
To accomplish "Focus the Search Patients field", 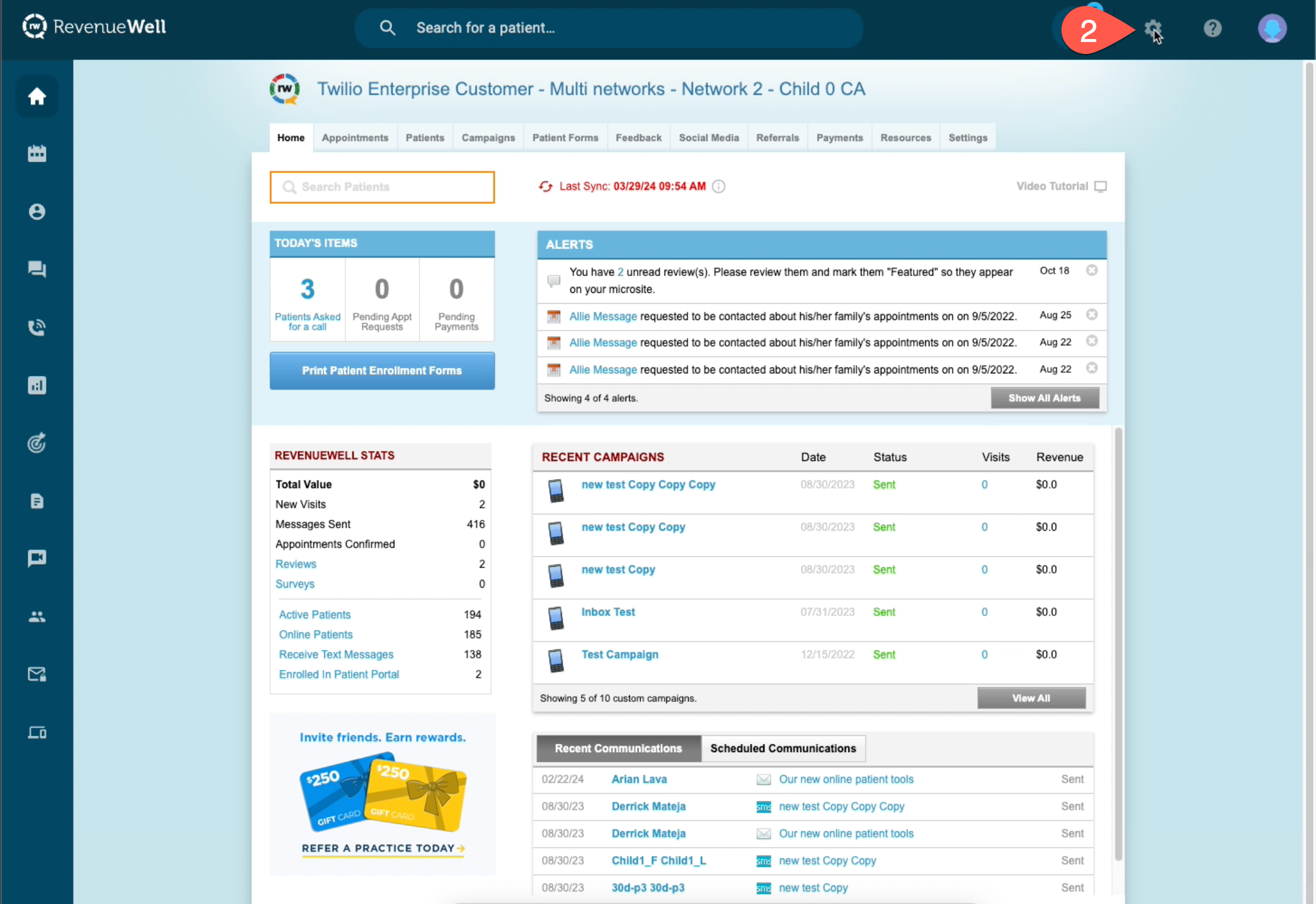I will click(x=382, y=187).
